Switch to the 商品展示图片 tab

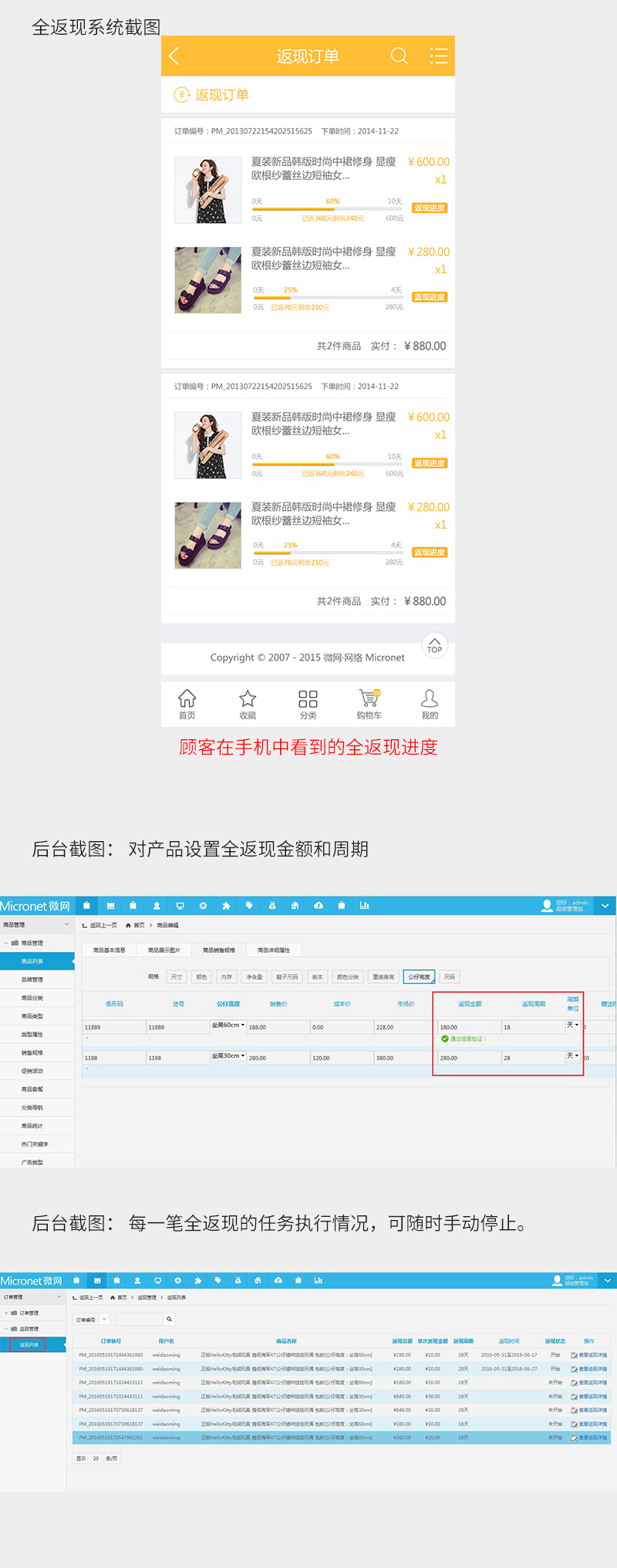point(164,950)
